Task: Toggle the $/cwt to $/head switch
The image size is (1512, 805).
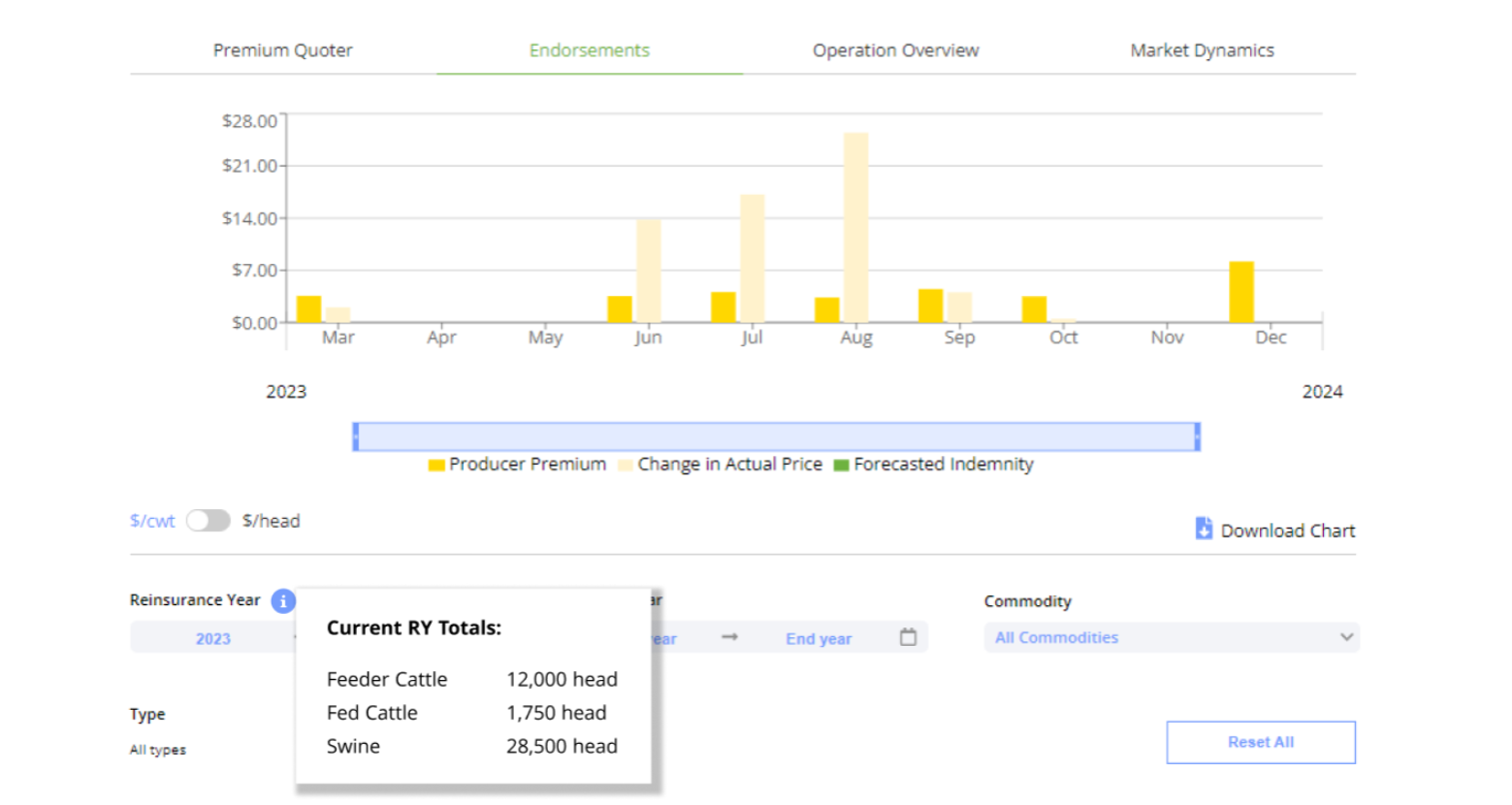Action: (x=209, y=521)
